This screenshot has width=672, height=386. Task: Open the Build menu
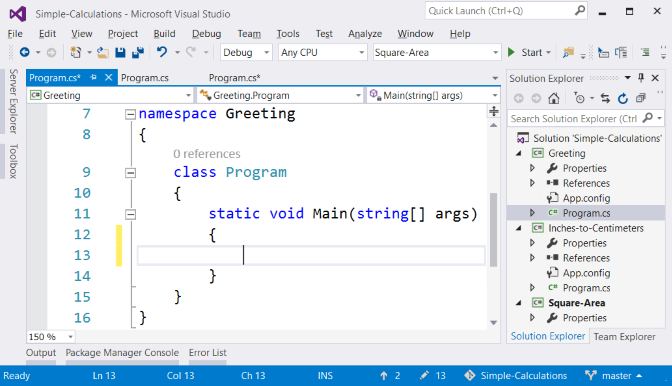click(165, 34)
